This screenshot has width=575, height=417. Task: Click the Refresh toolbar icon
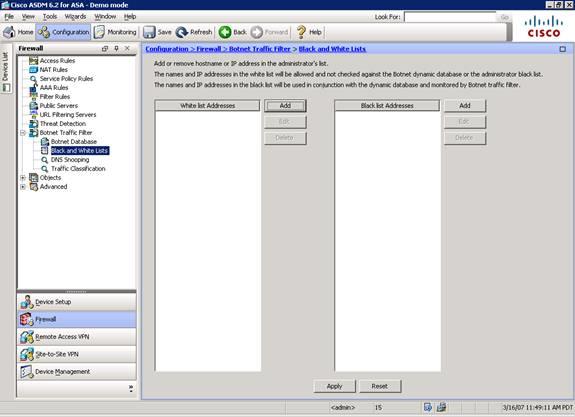click(182, 32)
